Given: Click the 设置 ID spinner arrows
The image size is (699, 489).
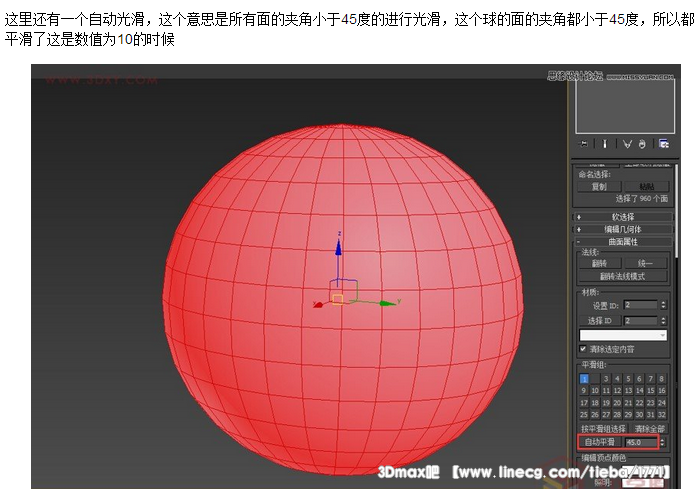Looking at the screenshot, I should 663,305.
